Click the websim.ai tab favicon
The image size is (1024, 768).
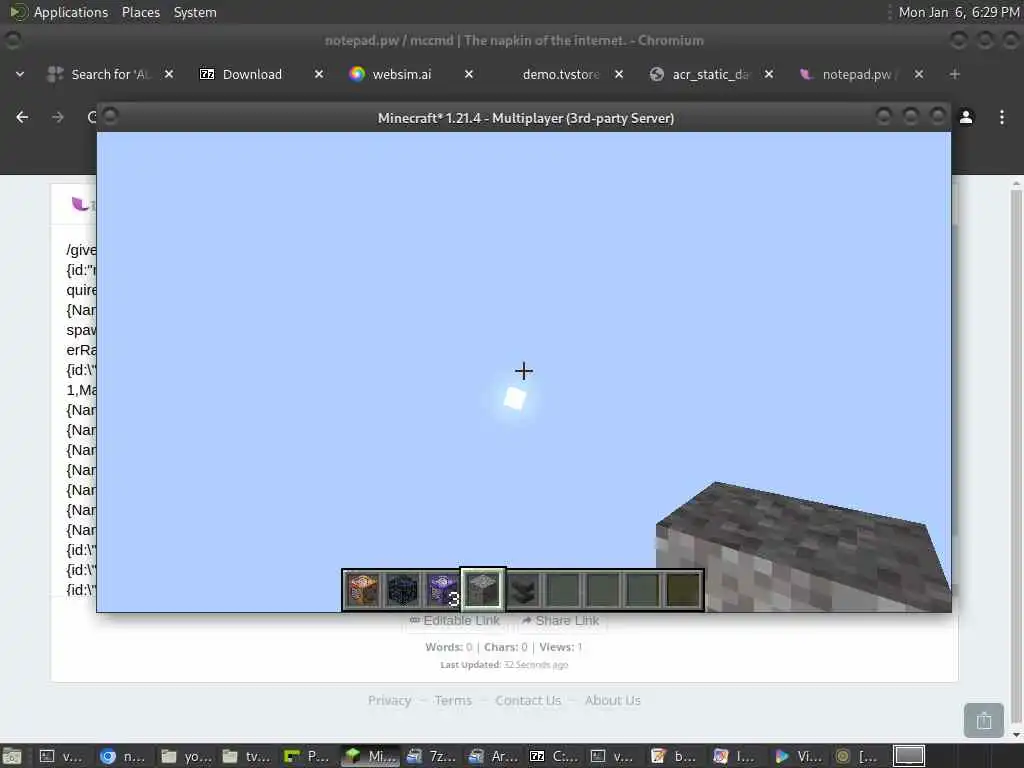357,74
